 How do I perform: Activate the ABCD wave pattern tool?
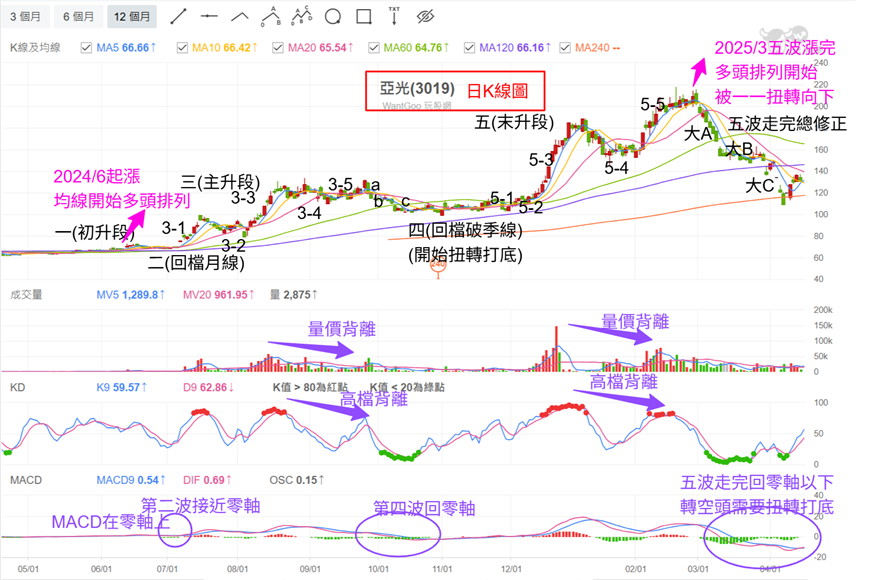click(x=302, y=16)
